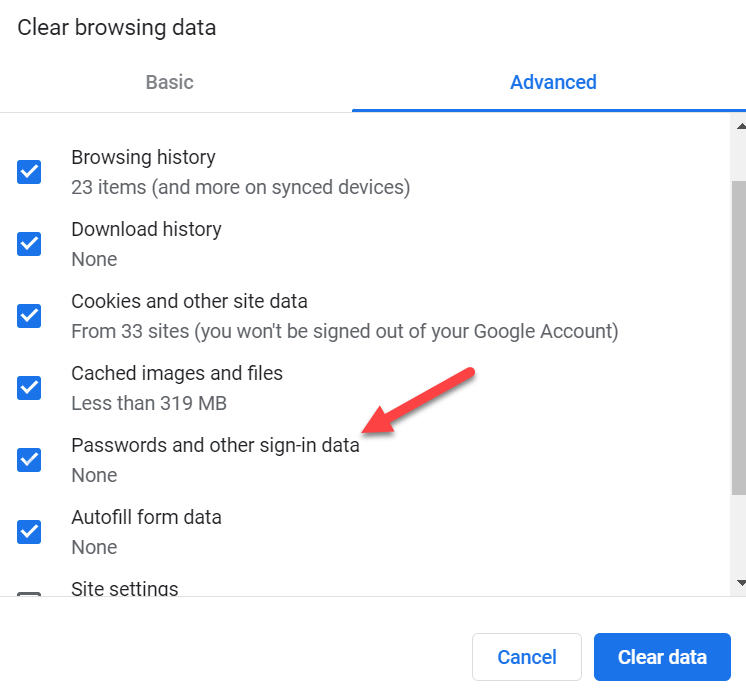
Task: Click the vertical scrollbar thumb
Action: click(x=739, y=338)
